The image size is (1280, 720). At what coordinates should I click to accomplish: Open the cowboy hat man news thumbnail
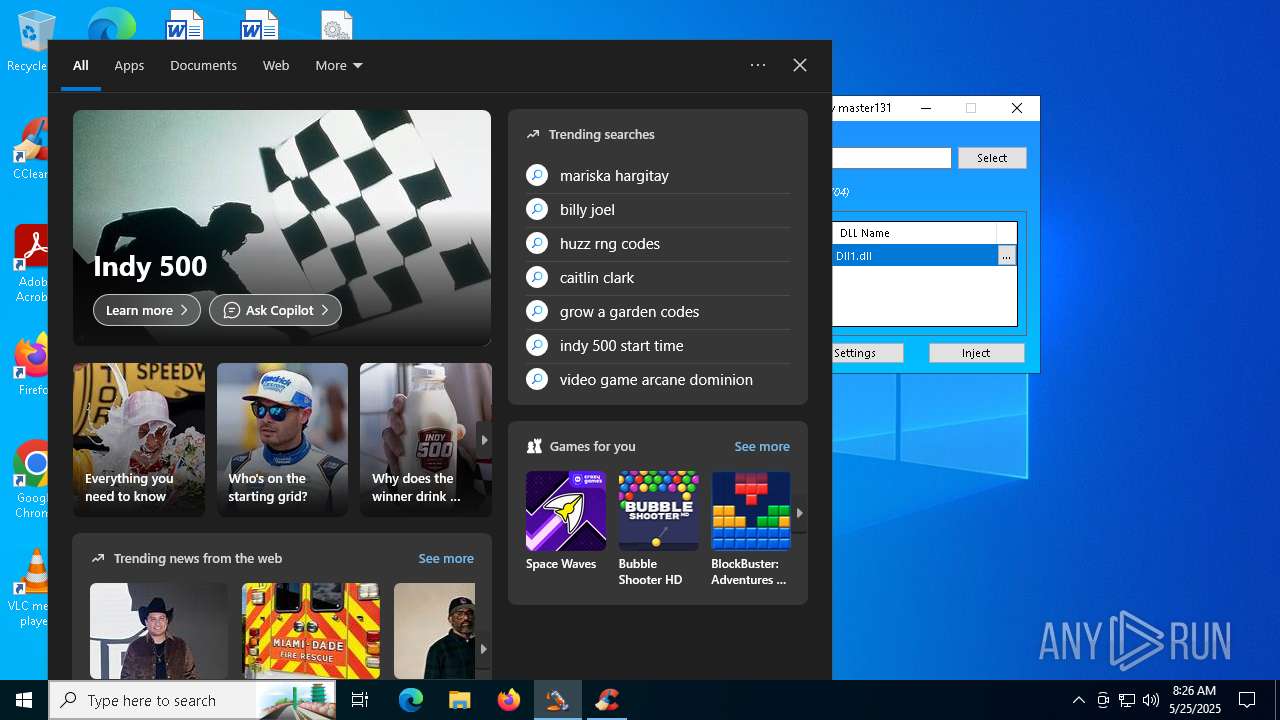159,630
